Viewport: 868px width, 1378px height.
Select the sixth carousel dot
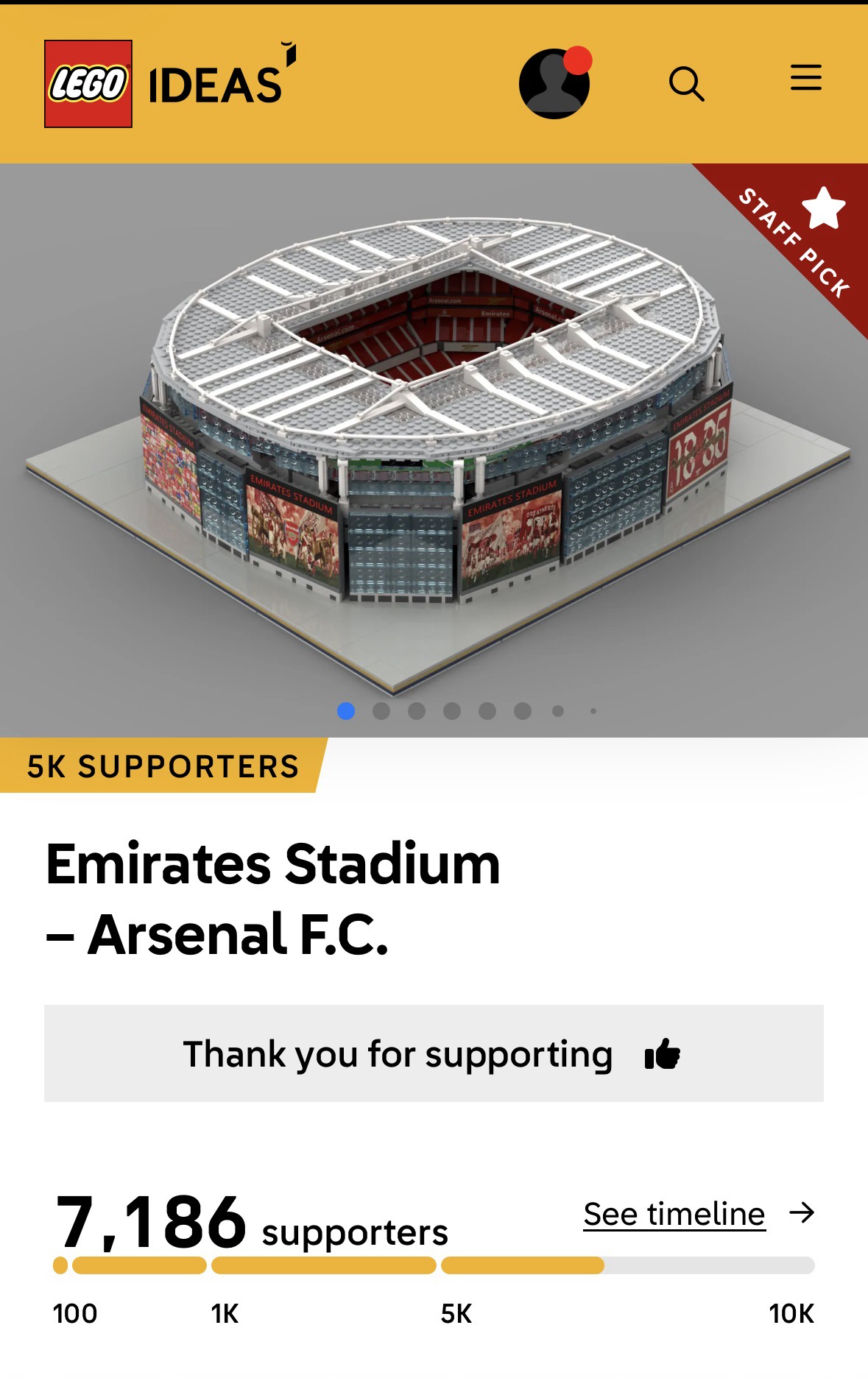click(523, 711)
